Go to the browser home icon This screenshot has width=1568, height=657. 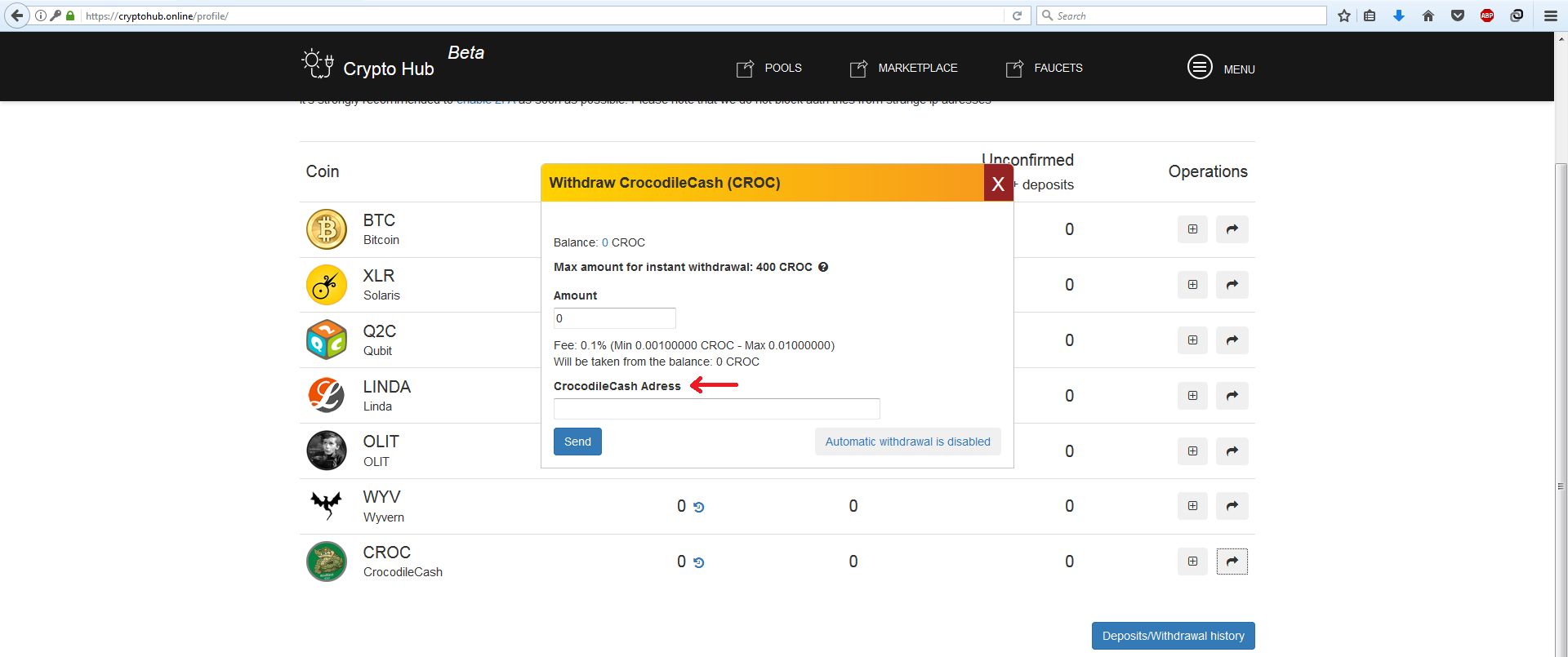[1428, 16]
